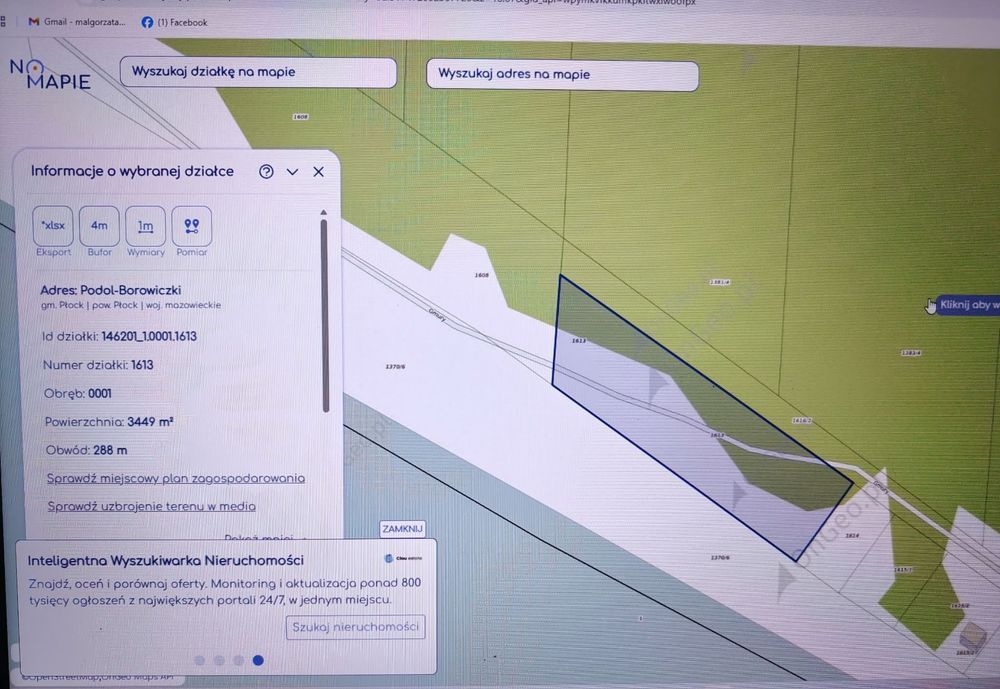The height and width of the screenshot is (689, 1000).
Task: Focus the Wyszukaj działkę na mapie field
Action: (x=258, y=72)
